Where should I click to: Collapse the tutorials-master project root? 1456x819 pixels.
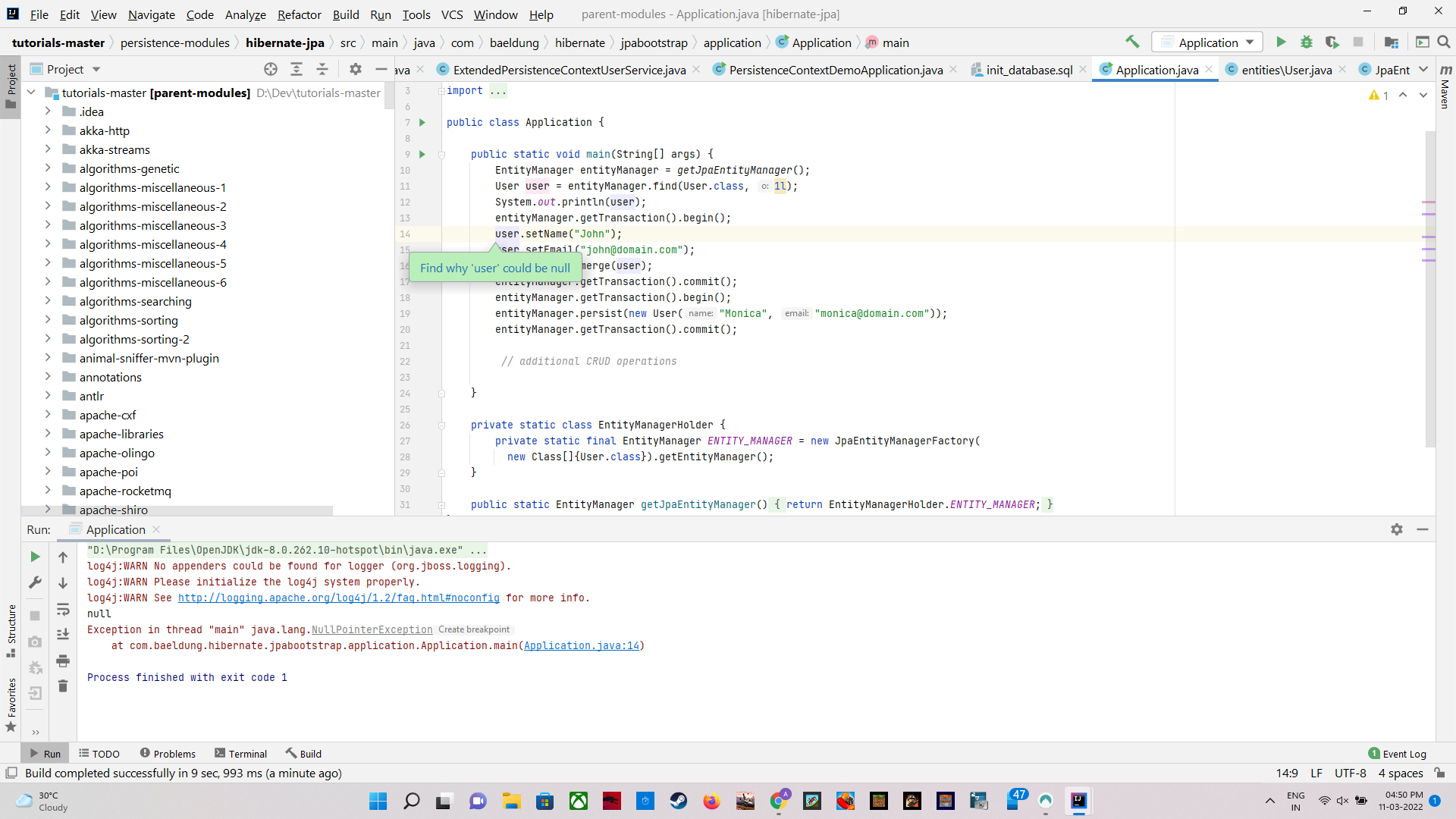tap(30, 92)
